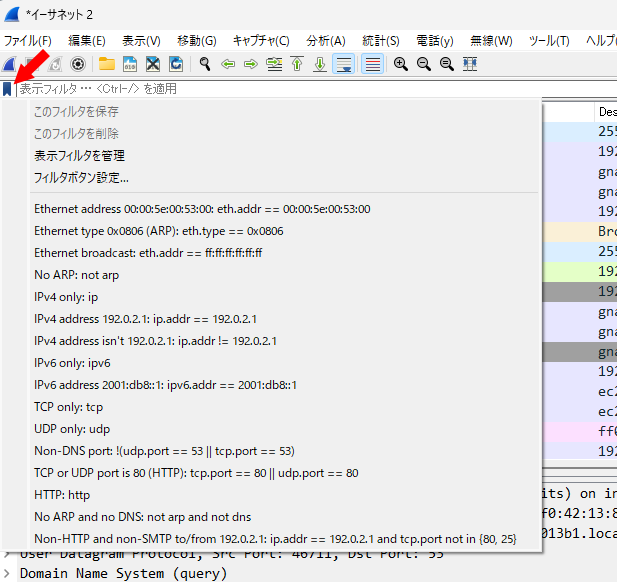Choose IPv4 only: ip filter
Viewport: 617px width, 582px height.
(284, 297)
